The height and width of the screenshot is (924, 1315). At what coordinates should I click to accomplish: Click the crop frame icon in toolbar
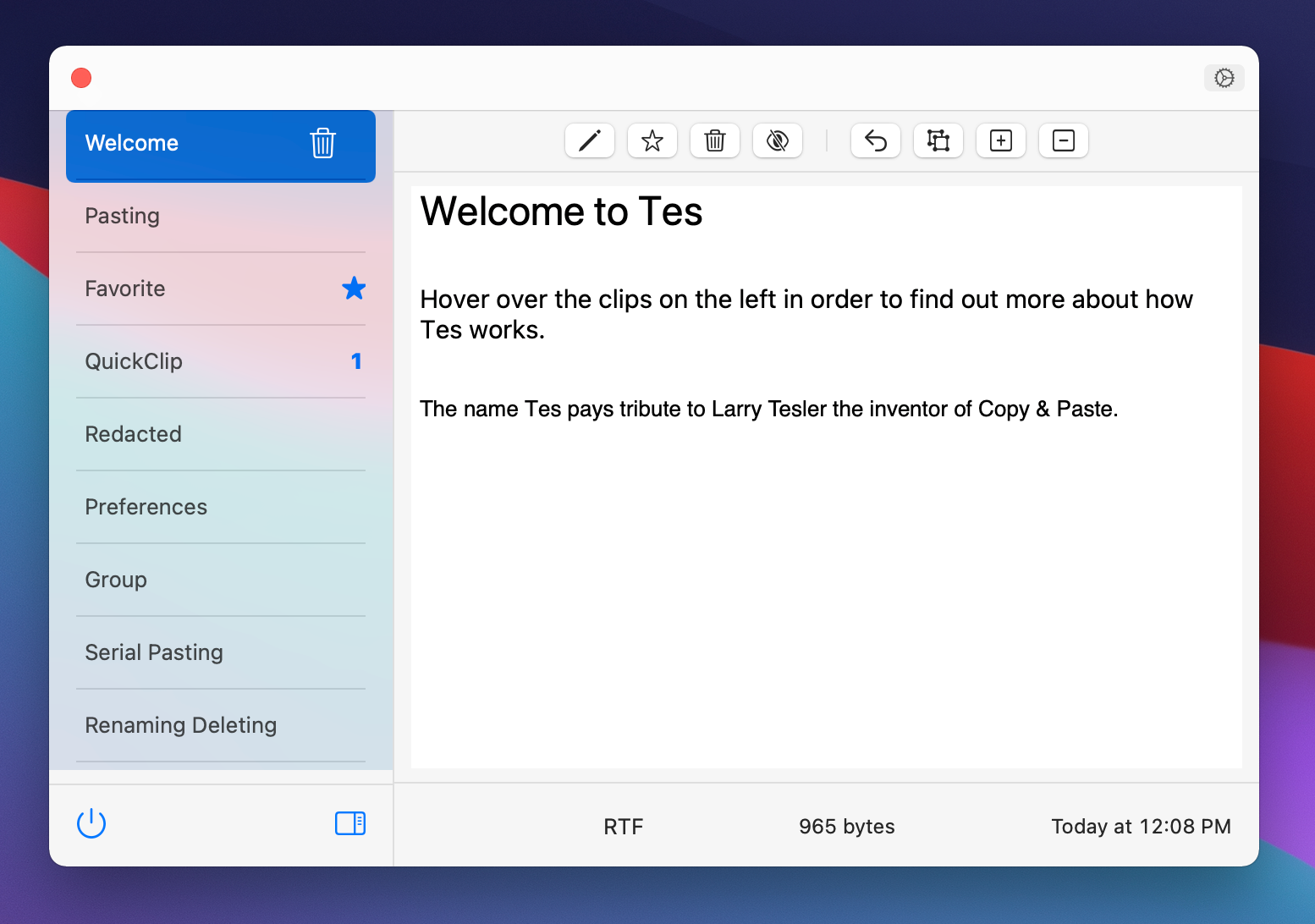[938, 140]
